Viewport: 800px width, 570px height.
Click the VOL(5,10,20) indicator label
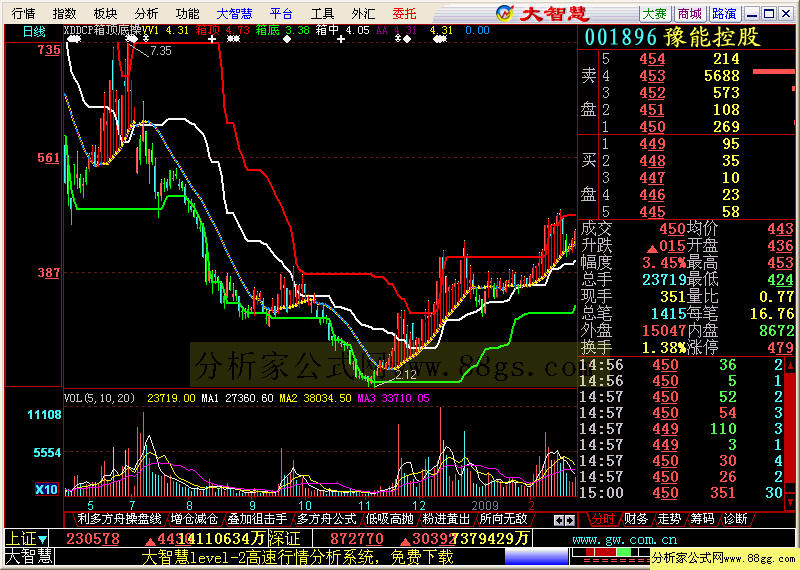[99, 398]
